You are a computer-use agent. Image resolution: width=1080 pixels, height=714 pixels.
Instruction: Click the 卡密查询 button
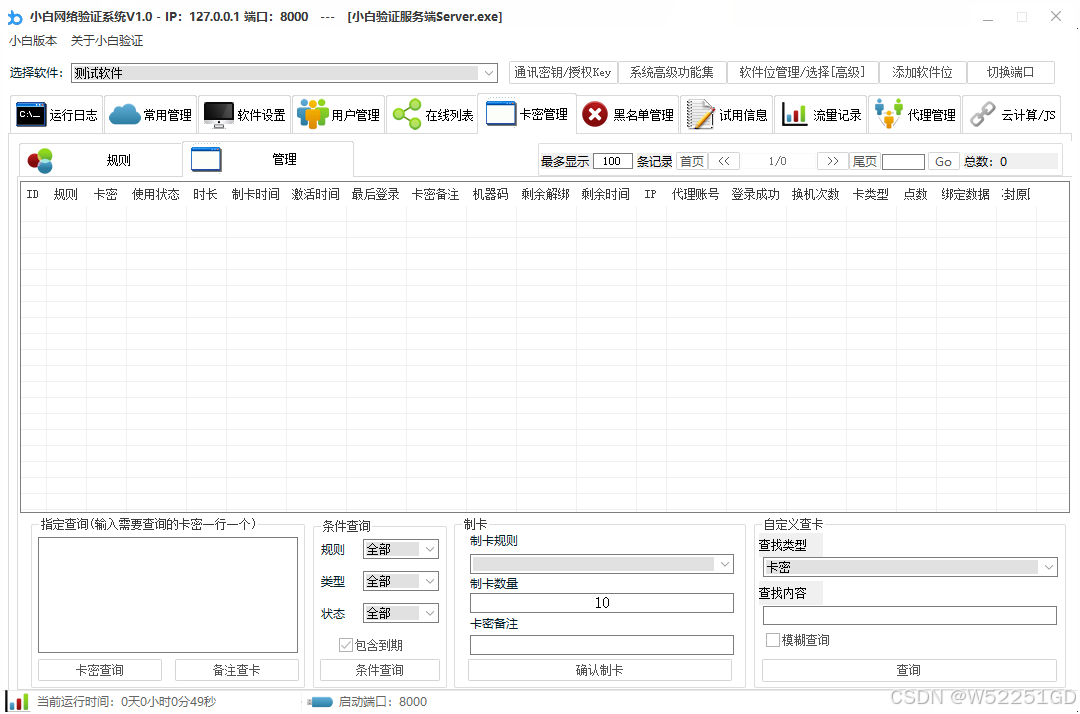100,670
